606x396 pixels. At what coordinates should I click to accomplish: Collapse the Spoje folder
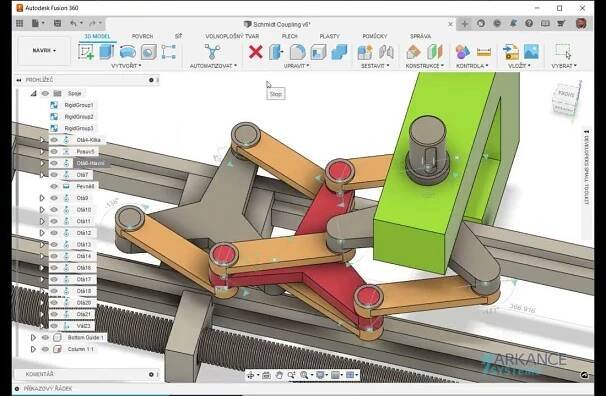pyautogui.click(x=33, y=93)
